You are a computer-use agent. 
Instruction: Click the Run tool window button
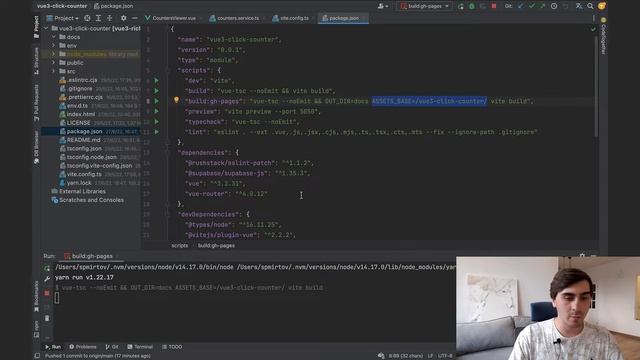pos(53,347)
